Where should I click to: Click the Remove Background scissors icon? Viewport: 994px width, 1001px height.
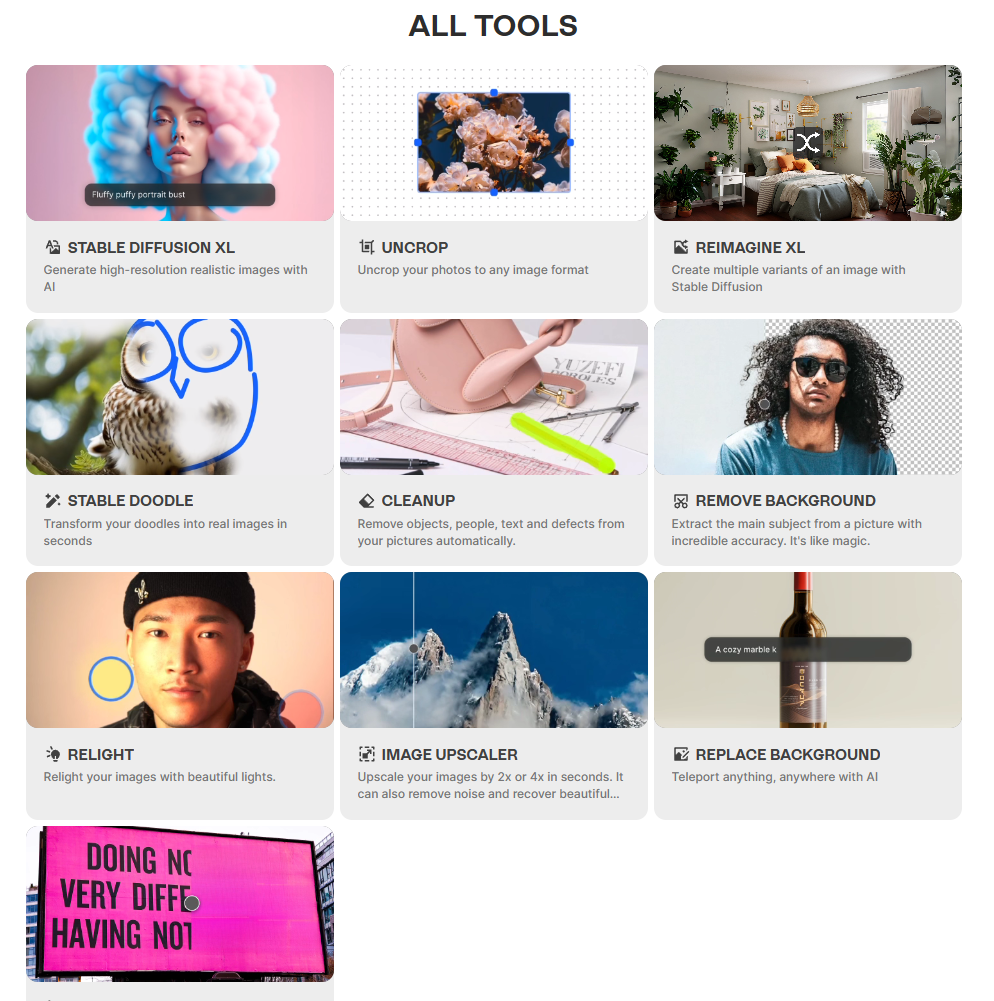681,500
